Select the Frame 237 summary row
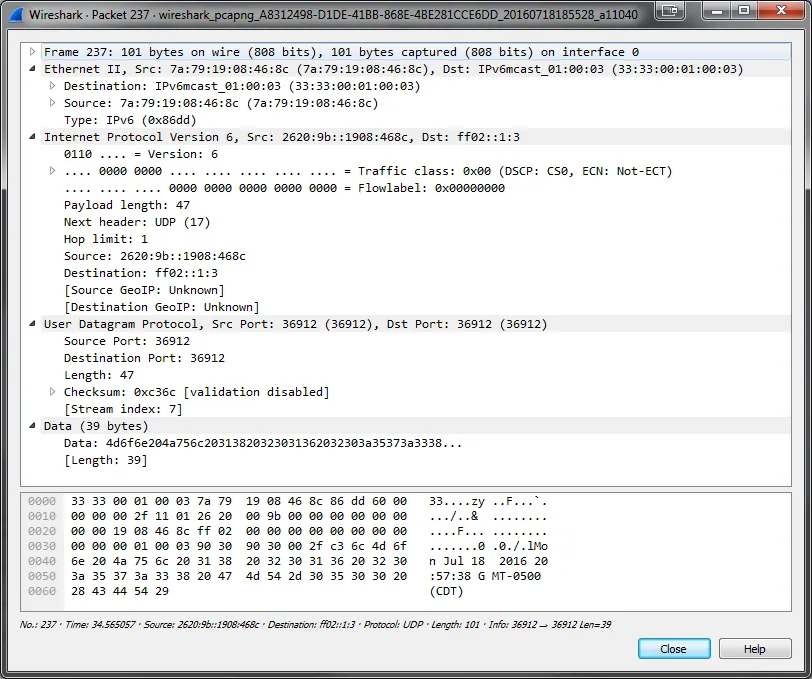The width and height of the screenshot is (812, 679). [416, 52]
